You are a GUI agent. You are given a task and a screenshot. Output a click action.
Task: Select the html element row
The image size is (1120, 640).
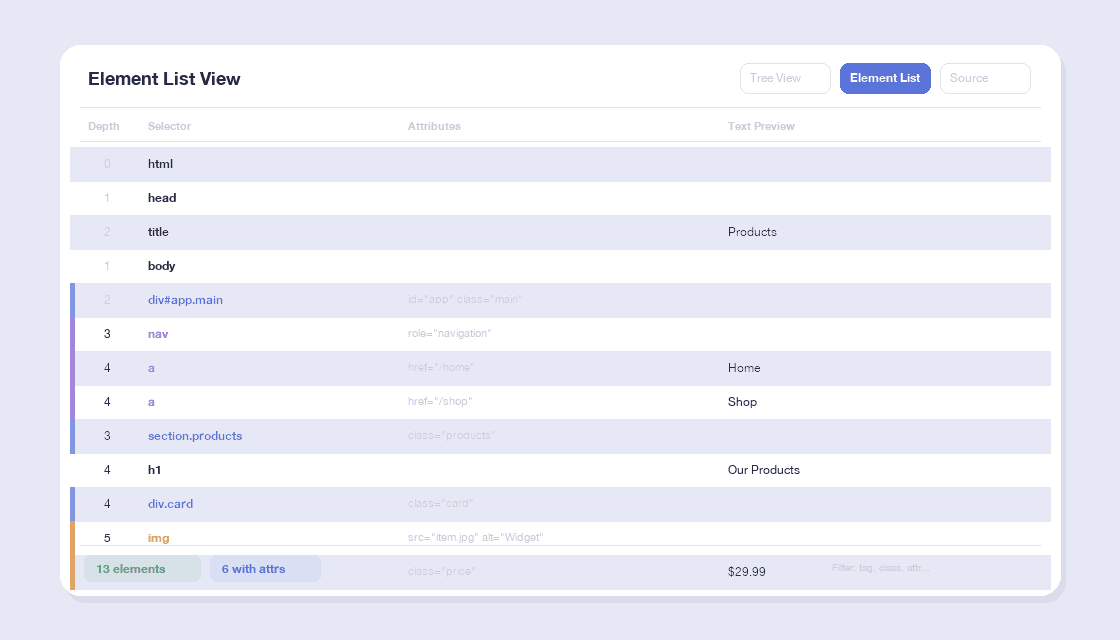[x=560, y=164]
